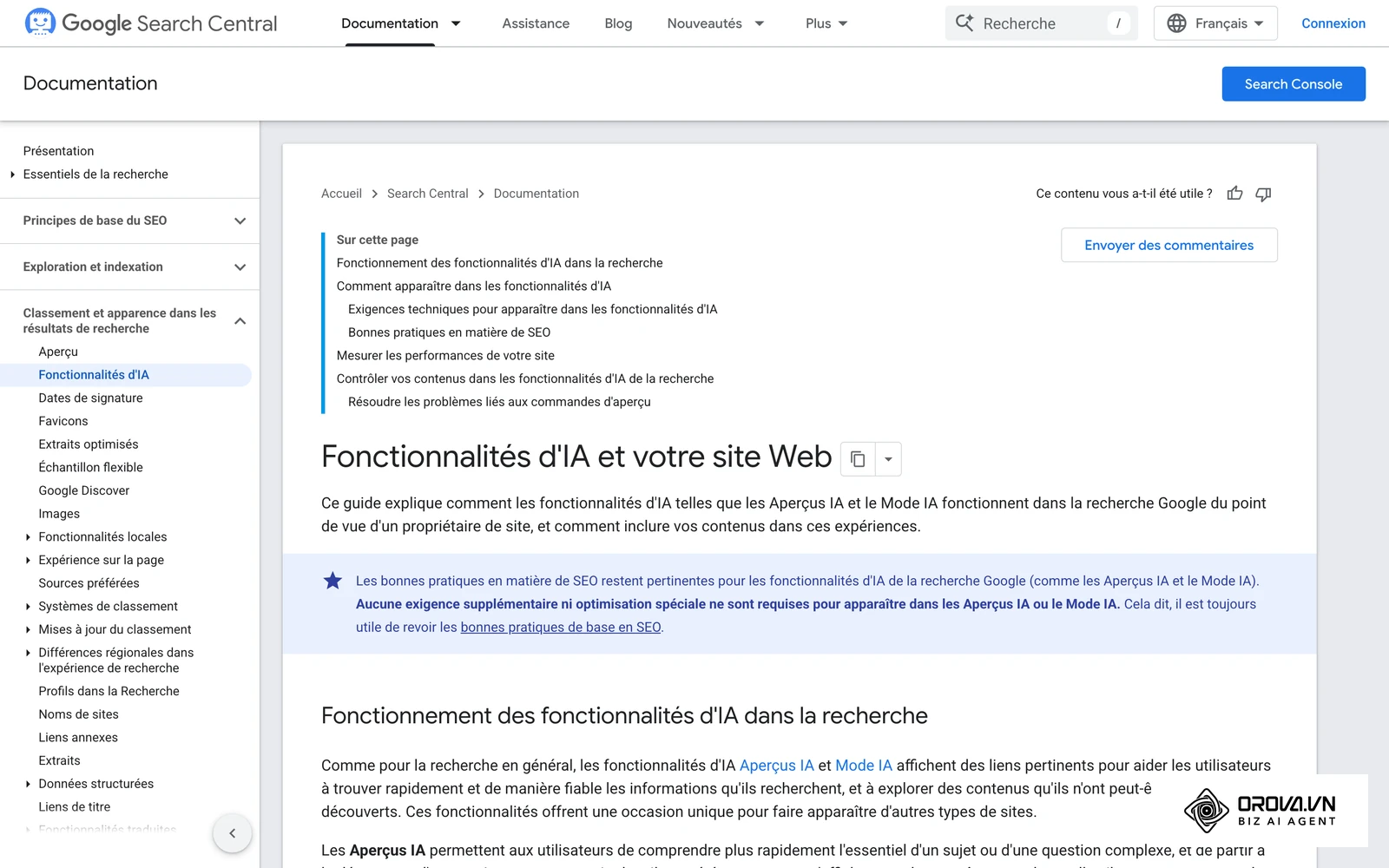Expand Mises à jour du classement
The height and width of the screenshot is (868, 1389).
tap(28, 629)
